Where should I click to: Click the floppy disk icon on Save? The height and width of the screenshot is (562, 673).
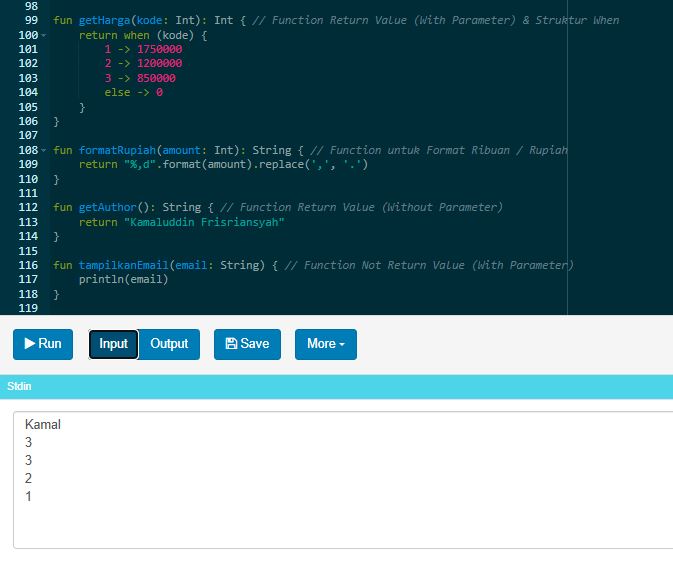(231, 343)
